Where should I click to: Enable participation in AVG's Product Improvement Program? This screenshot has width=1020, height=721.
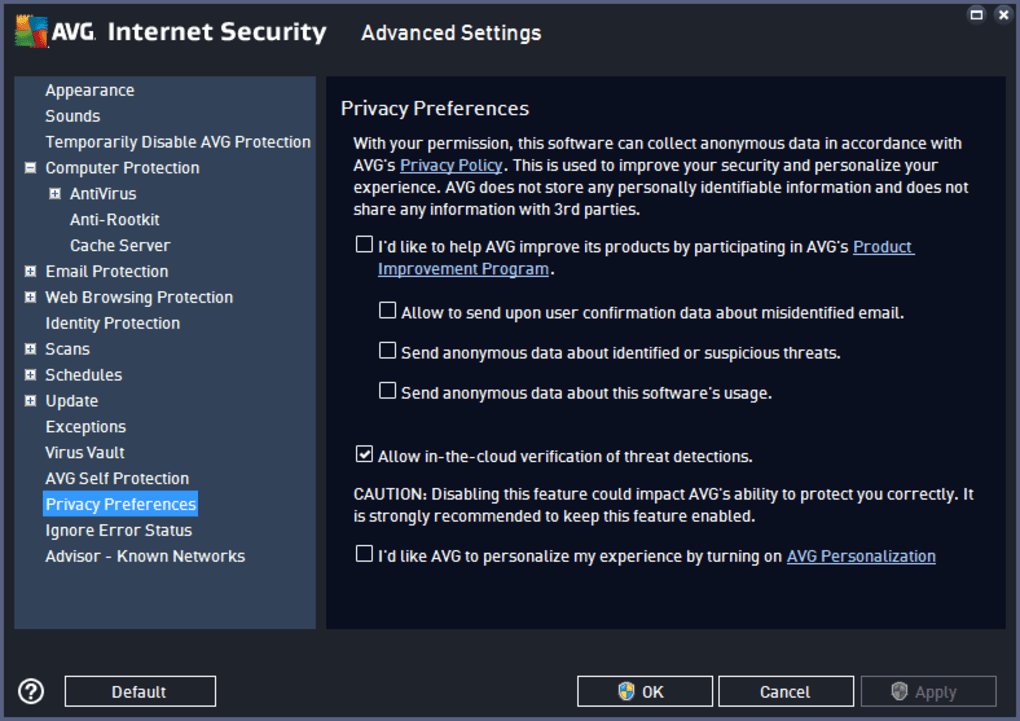(363, 243)
